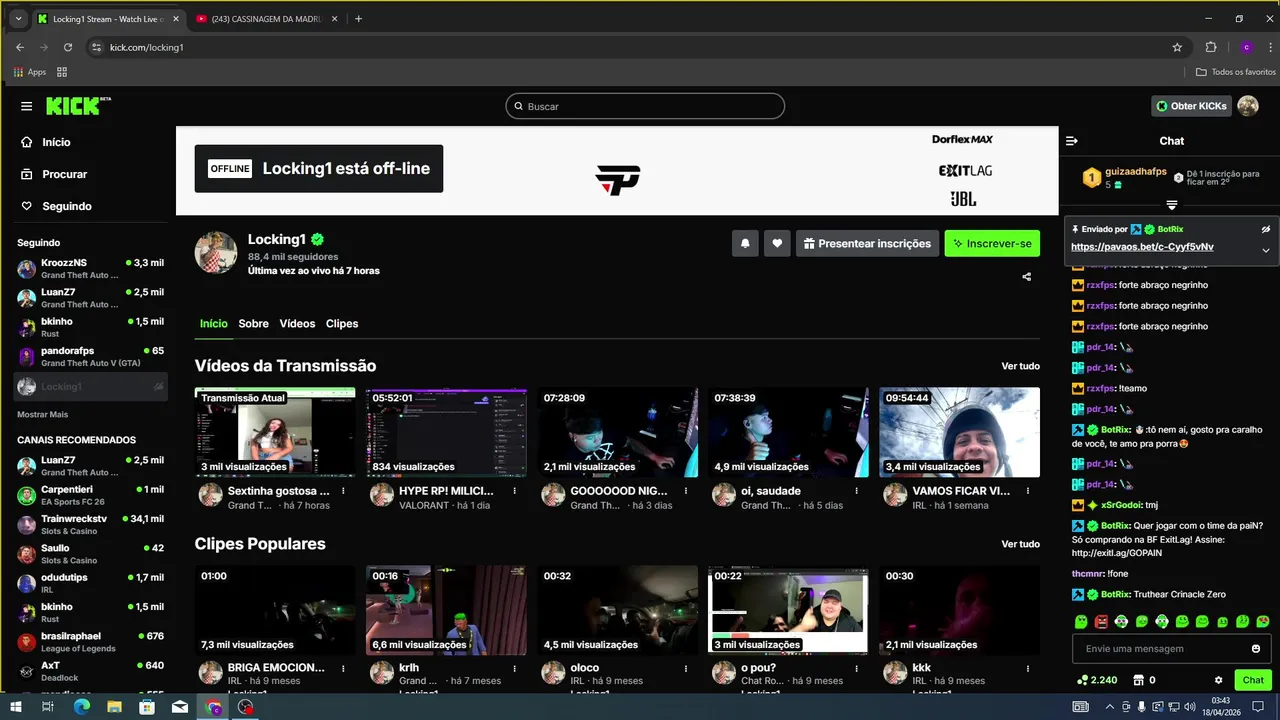
Task: See all videos via Ver tudo in Vídeos da Transmissão
Action: tap(1020, 366)
